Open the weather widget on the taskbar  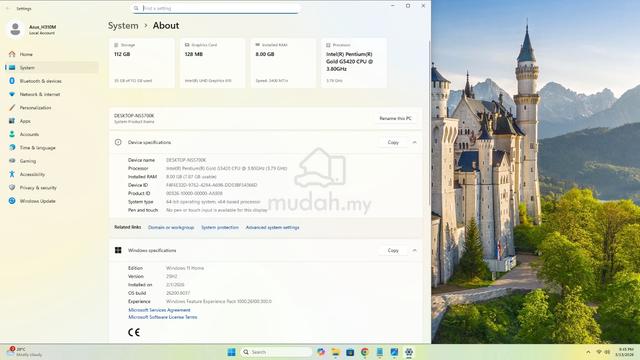tap(24, 352)
